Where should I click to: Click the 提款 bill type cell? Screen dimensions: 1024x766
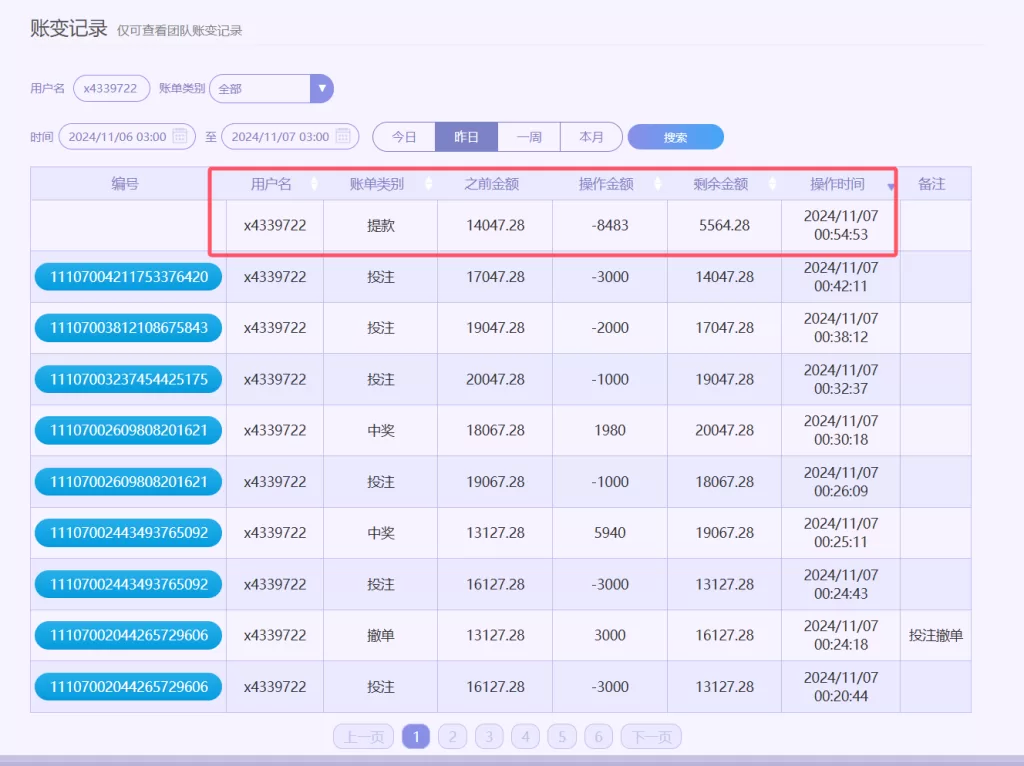pos(381,225)
